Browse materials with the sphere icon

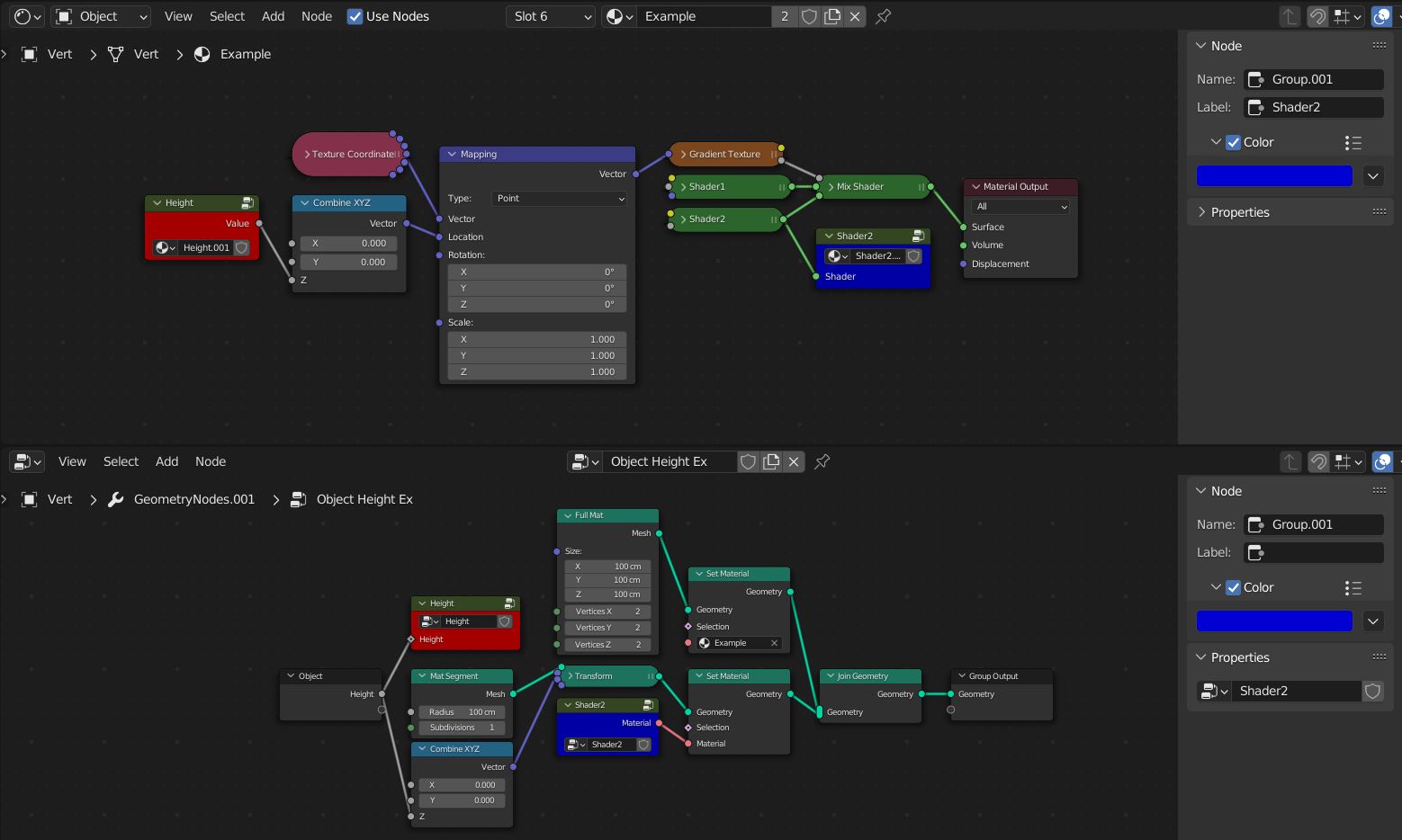[619, 16]
